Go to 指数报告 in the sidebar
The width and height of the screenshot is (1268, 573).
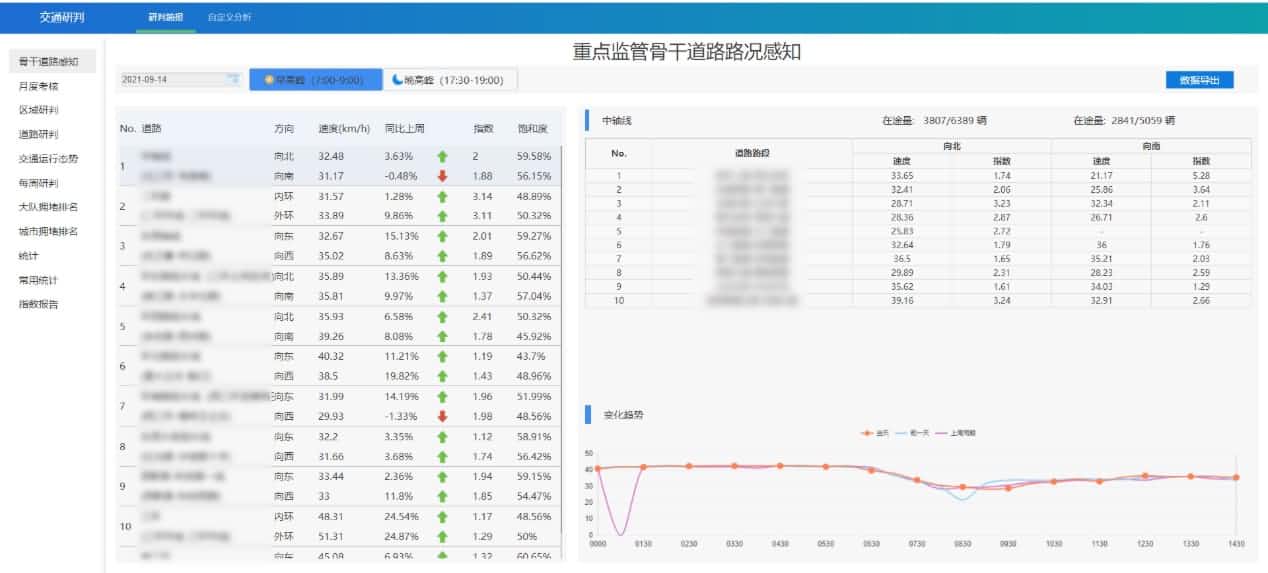[x=38, y=304]
